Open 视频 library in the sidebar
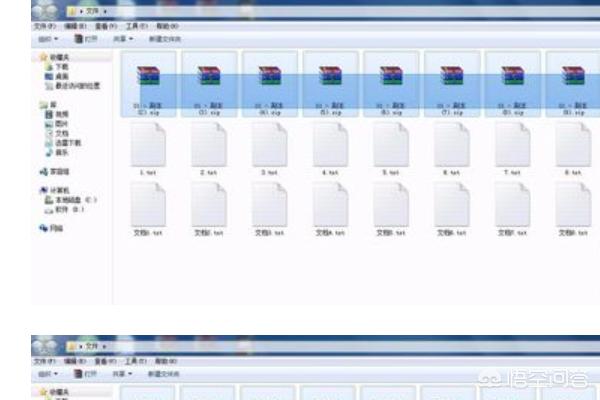 coord(57,114)
